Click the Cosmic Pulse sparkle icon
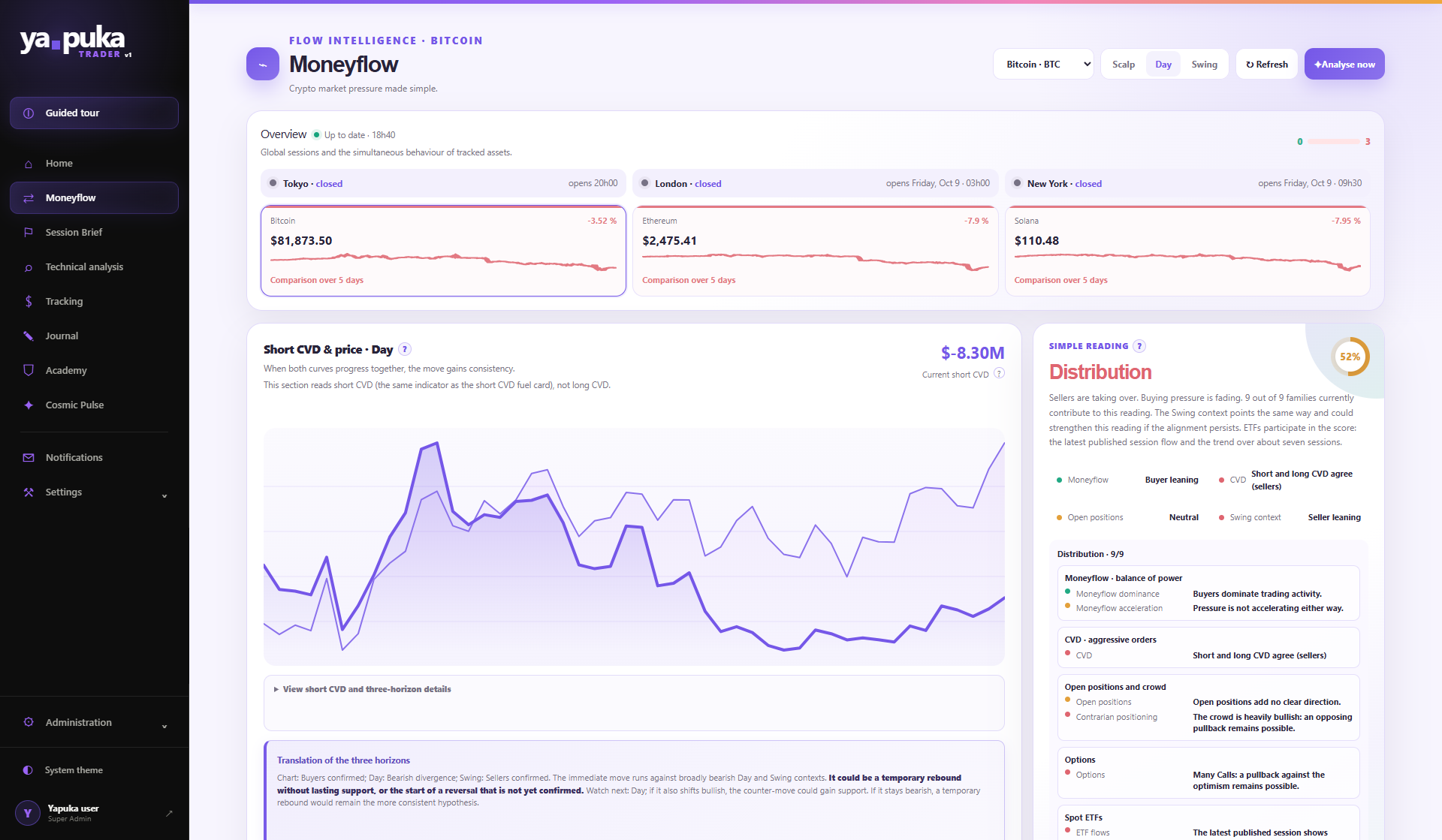Viewport: 1442px width, 840px height. 29,405
